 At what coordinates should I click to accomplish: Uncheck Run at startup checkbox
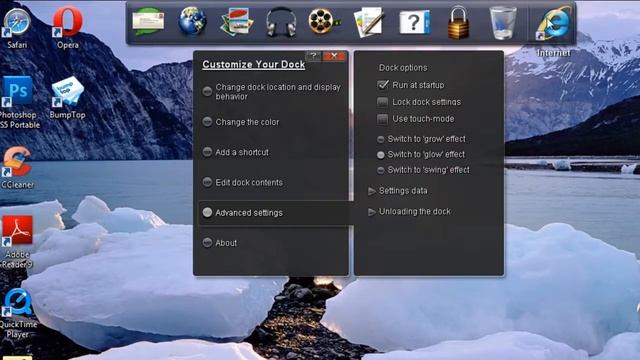pos(382,85)
